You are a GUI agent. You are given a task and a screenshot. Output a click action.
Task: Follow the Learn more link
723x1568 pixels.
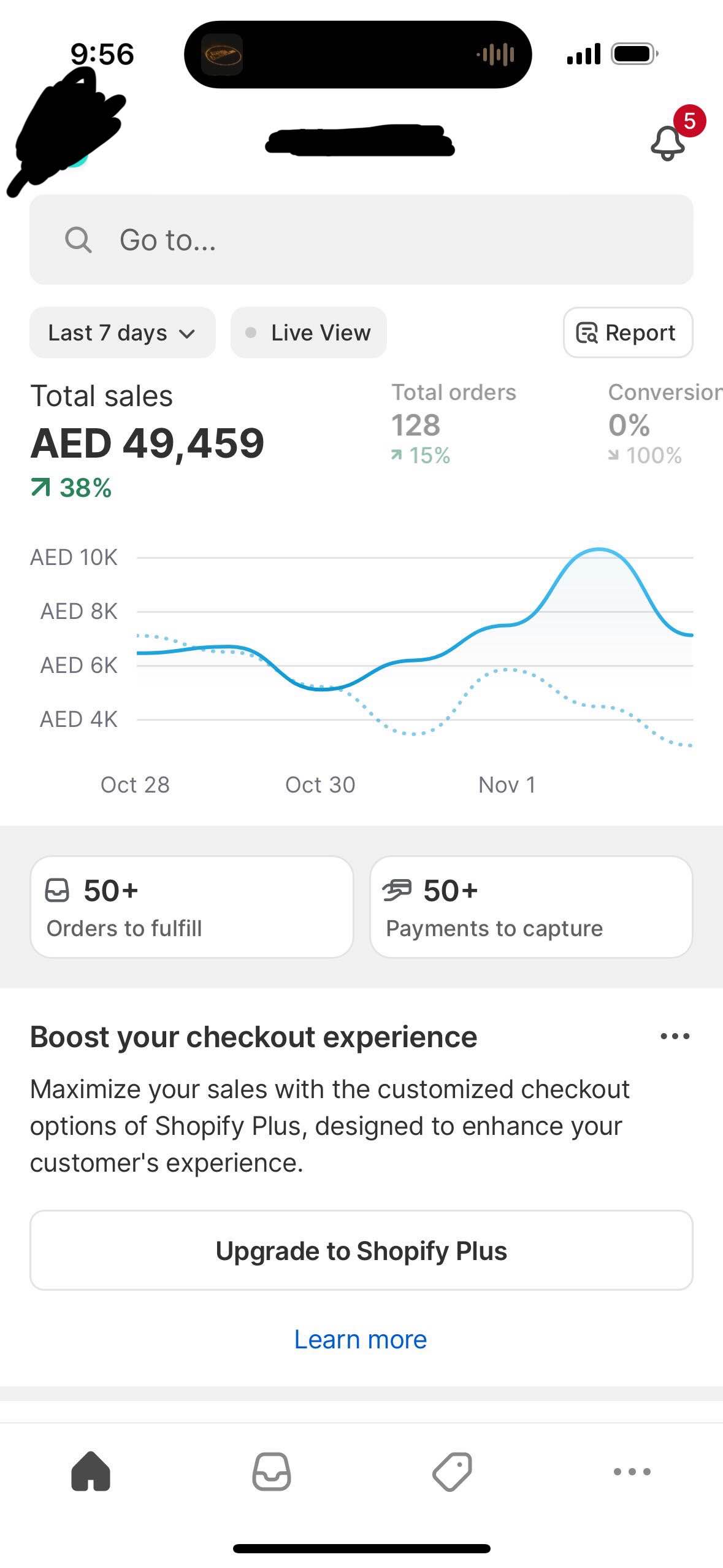pos(361,1339)
